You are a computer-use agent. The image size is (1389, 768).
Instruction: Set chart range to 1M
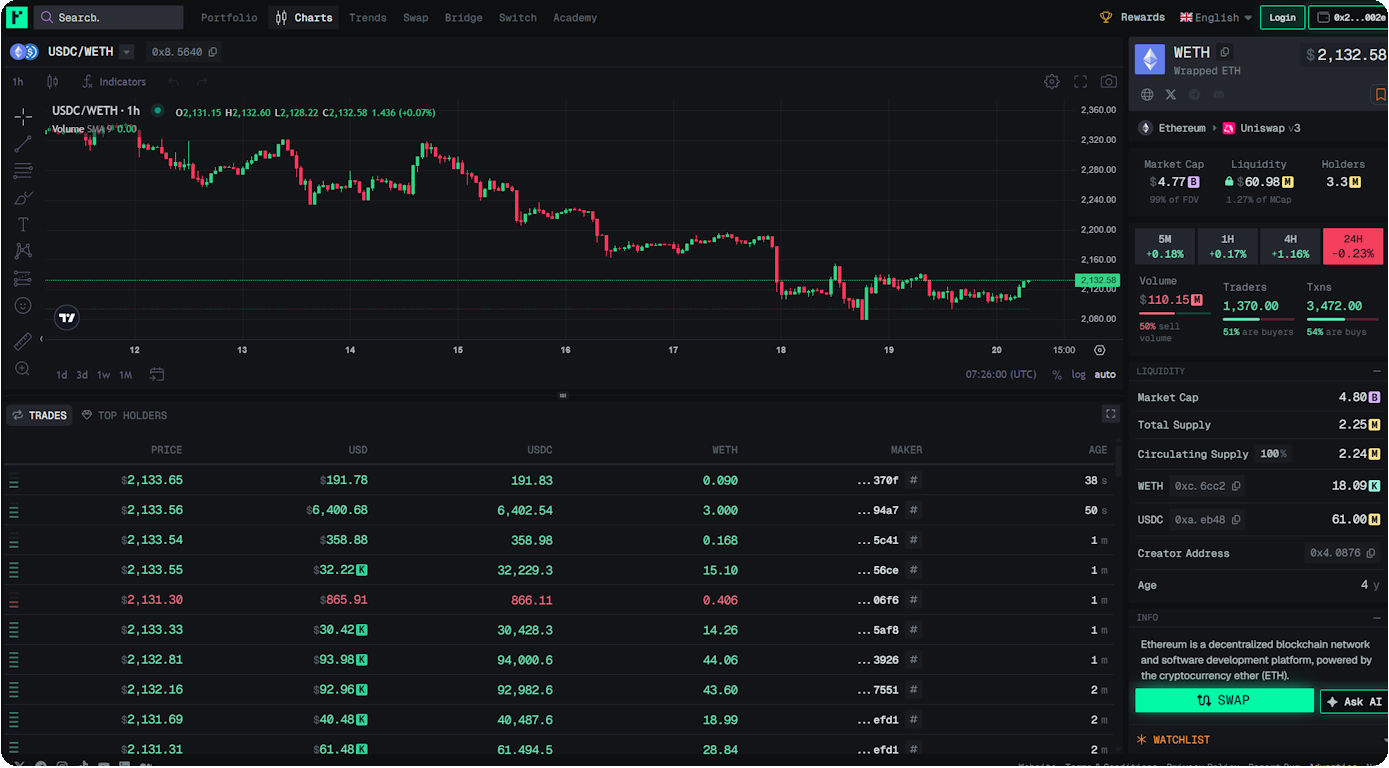(126, 375)
